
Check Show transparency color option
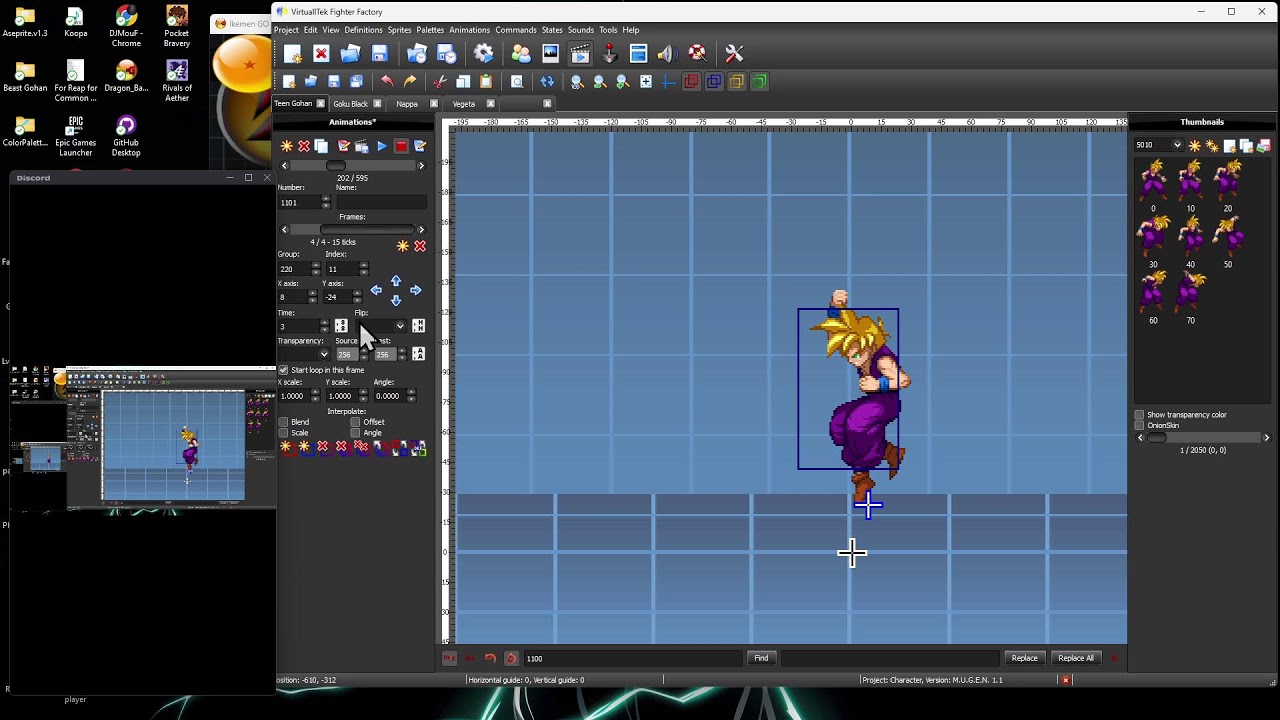tap(1139, 415)
